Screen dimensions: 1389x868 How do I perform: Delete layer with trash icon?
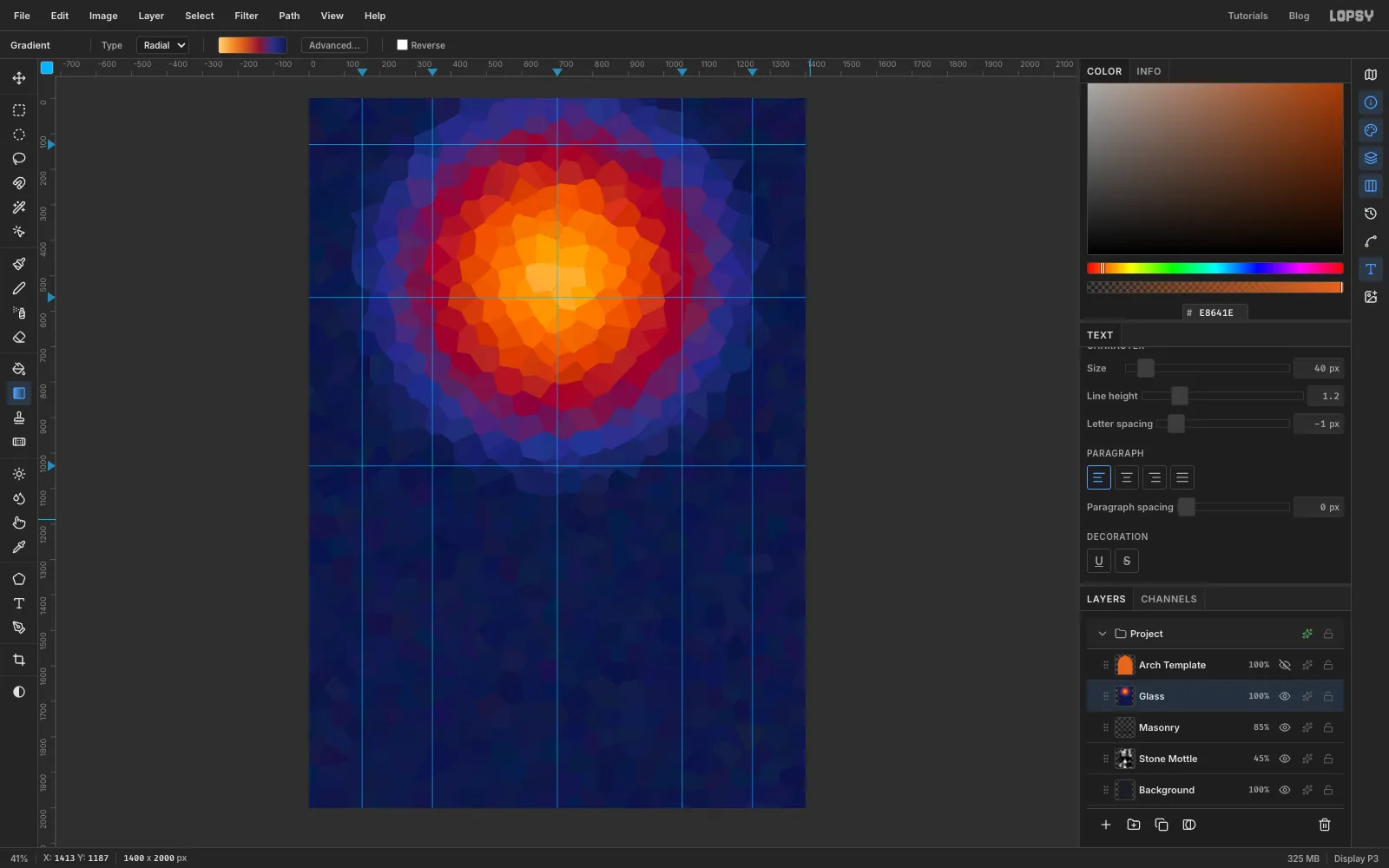point(1325,825)
